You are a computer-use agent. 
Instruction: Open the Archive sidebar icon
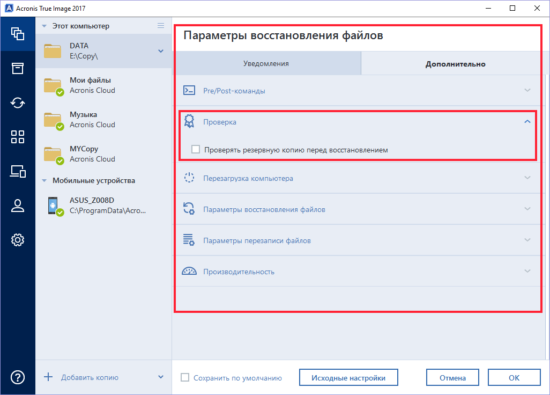click(18, 68)
